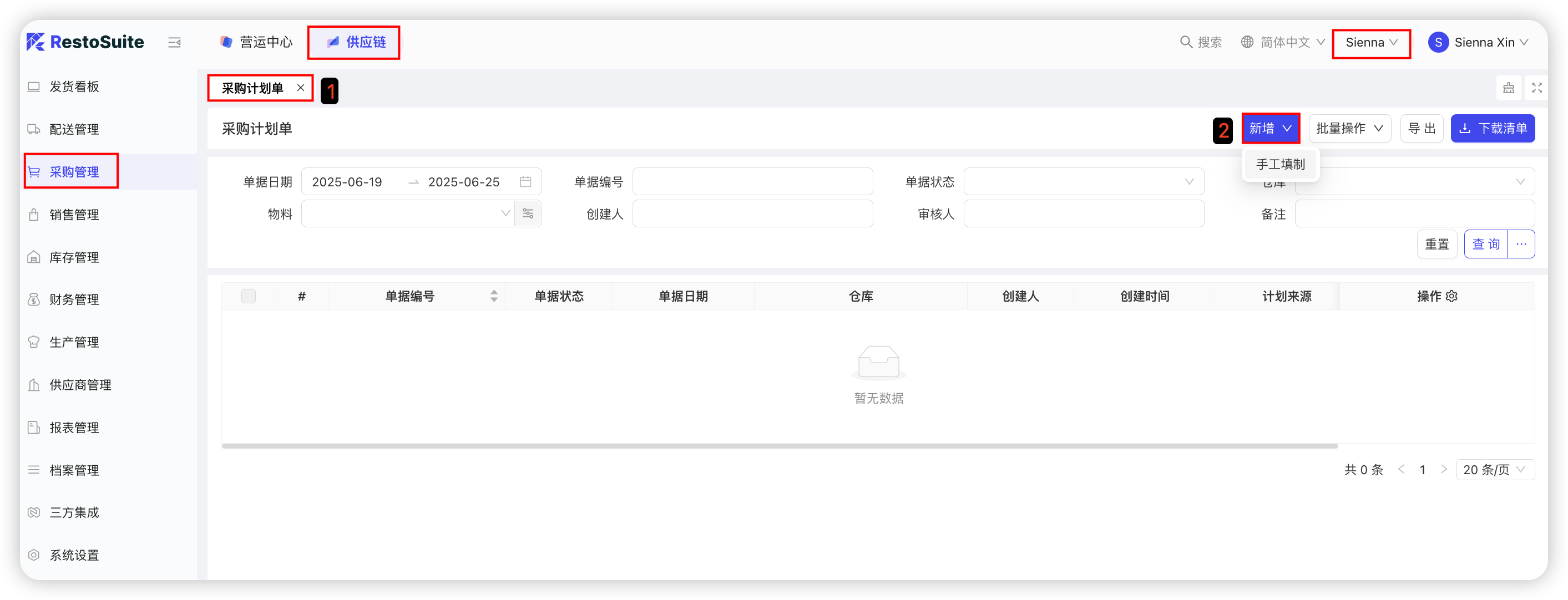The height and width of the screenshot is (600, 1568).
Task: Select 手工填制 from the menu
Action: (x=1280, y=164)
